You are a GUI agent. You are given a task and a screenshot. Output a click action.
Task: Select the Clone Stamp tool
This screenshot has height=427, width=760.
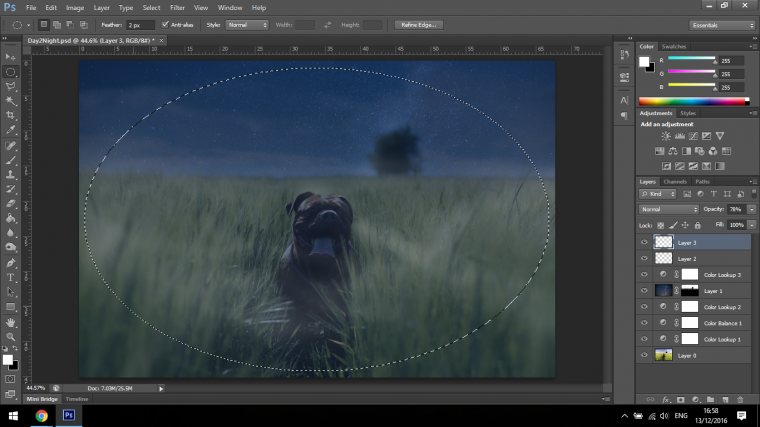(10, 174)
